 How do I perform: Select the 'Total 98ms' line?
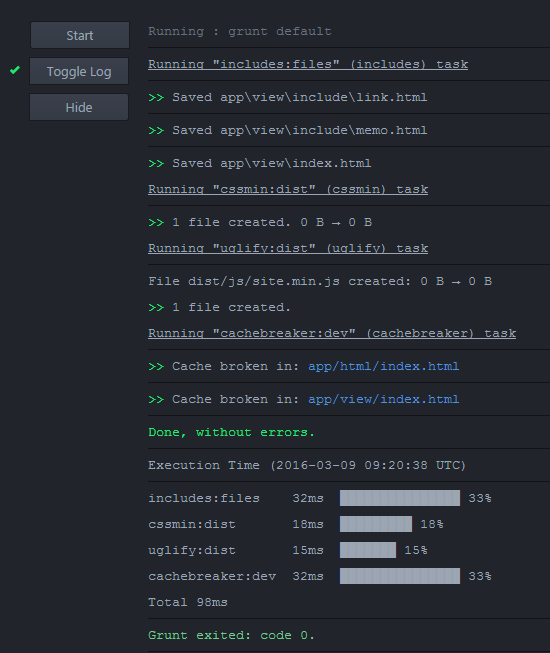click(x=188, y=602)
